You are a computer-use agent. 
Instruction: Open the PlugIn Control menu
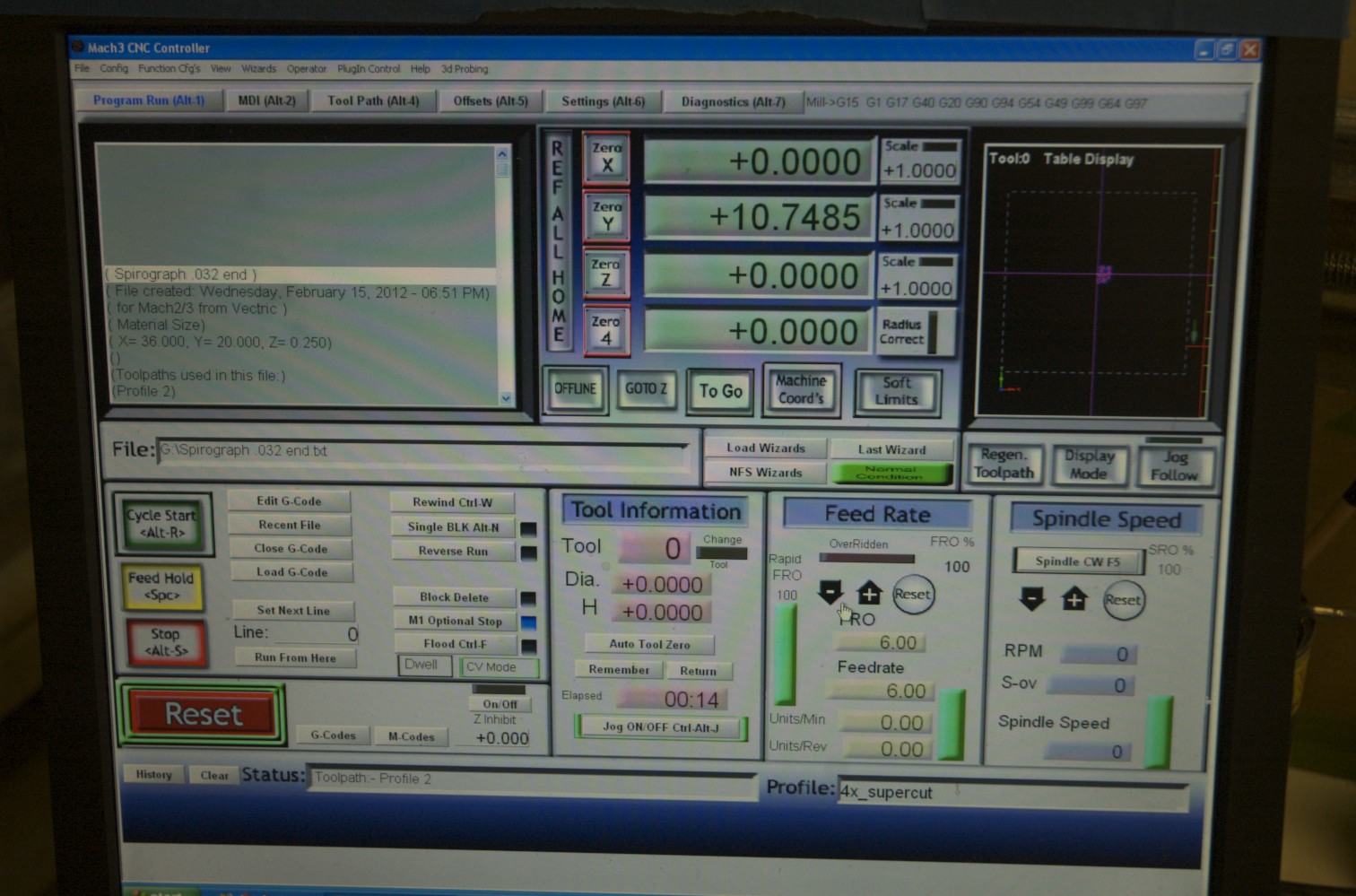click(369, 68)
